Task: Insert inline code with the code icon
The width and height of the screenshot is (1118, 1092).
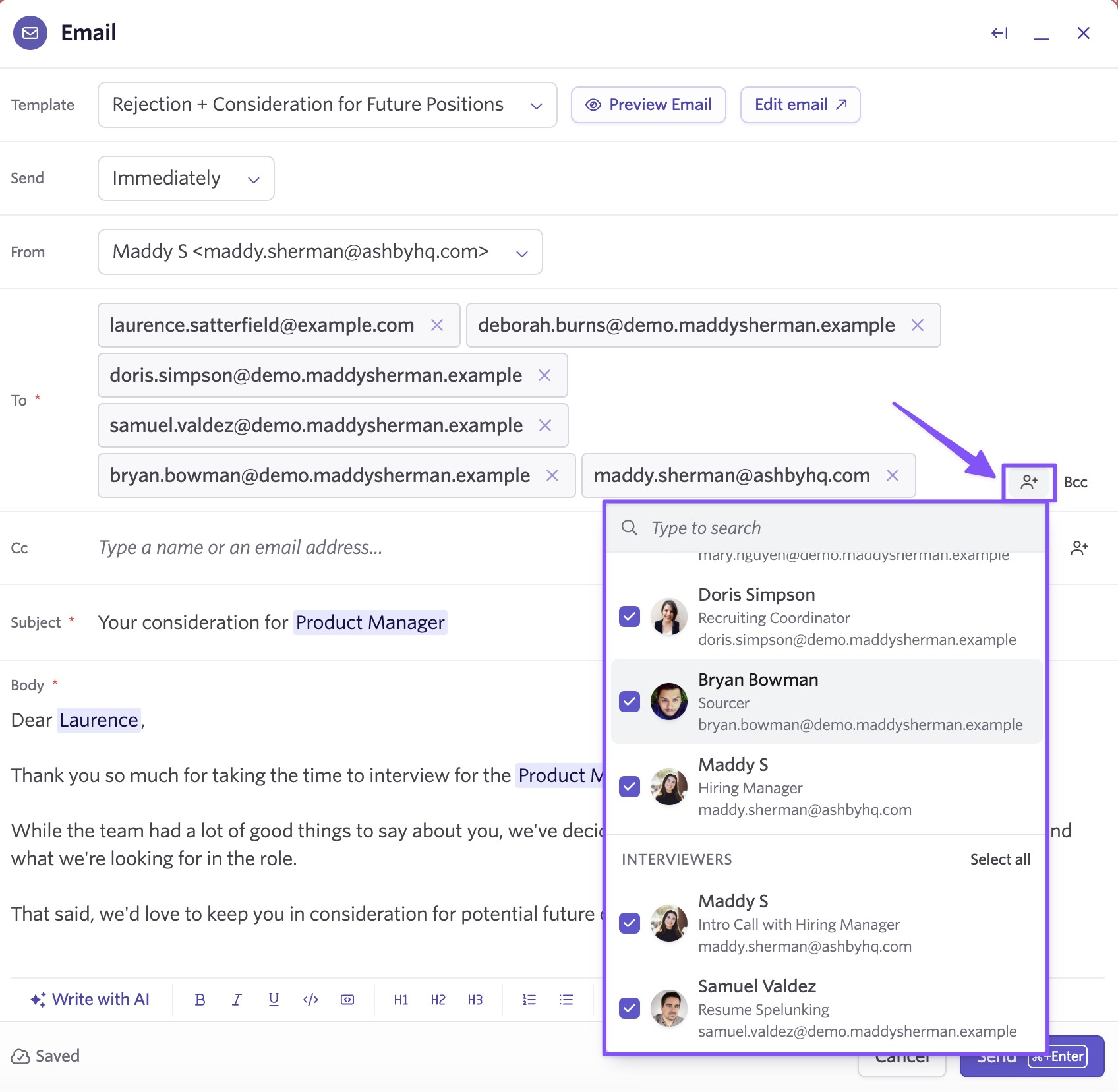Action: coord(310,1000)
